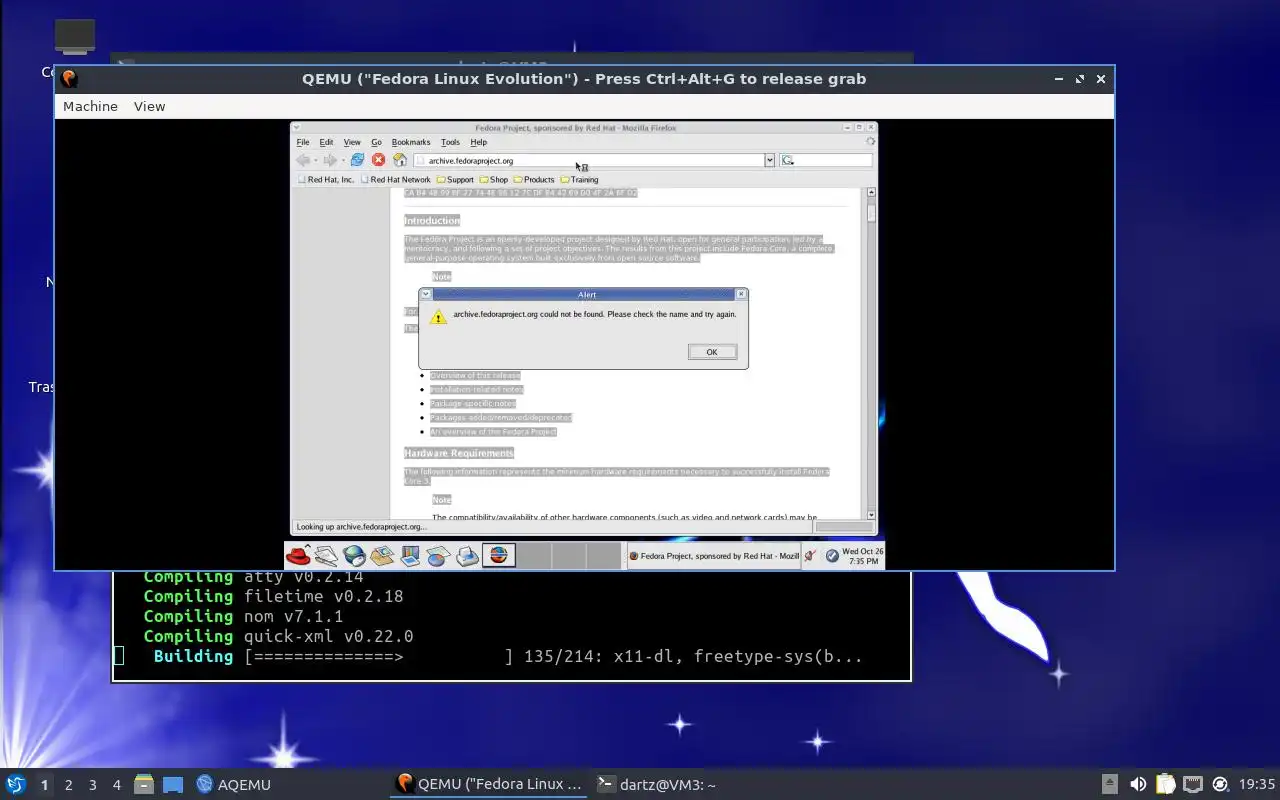This screenshot has height=800, width=1280.
Task: Open the Red Hat, Inc. bookmark
Action: [x=325, y=180]
